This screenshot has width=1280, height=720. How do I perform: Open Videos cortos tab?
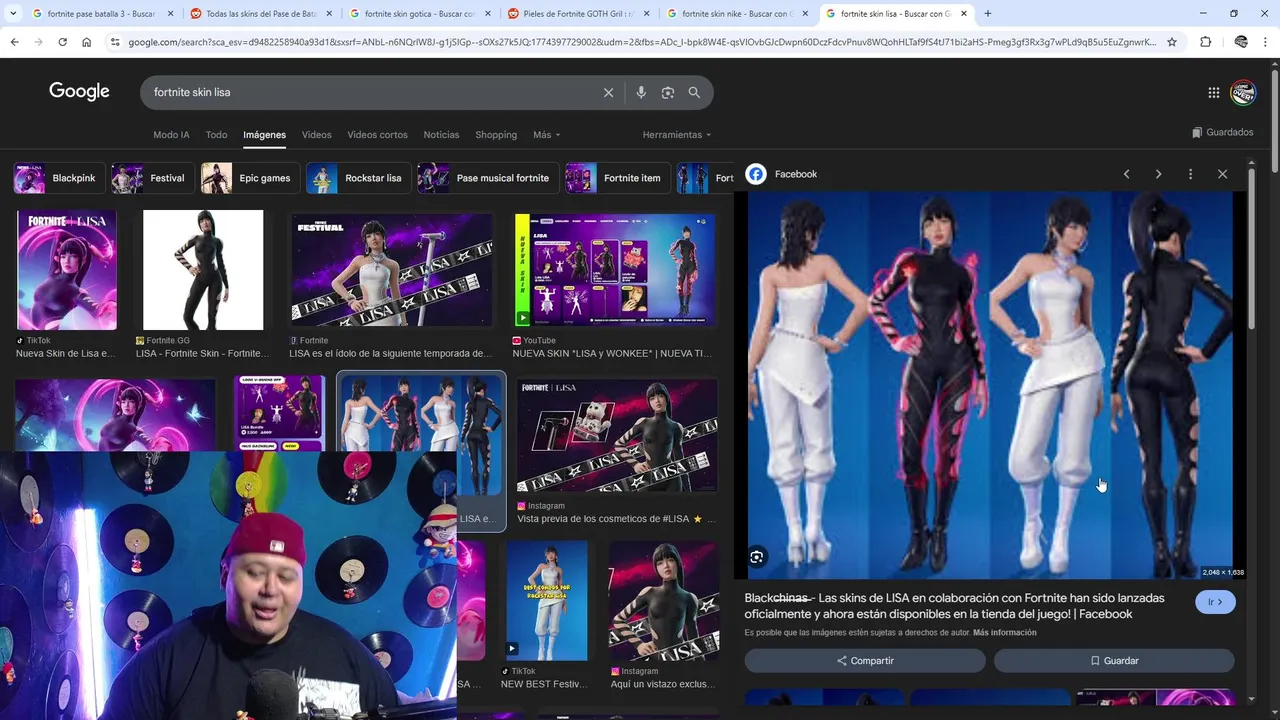[x=377, y=135]
